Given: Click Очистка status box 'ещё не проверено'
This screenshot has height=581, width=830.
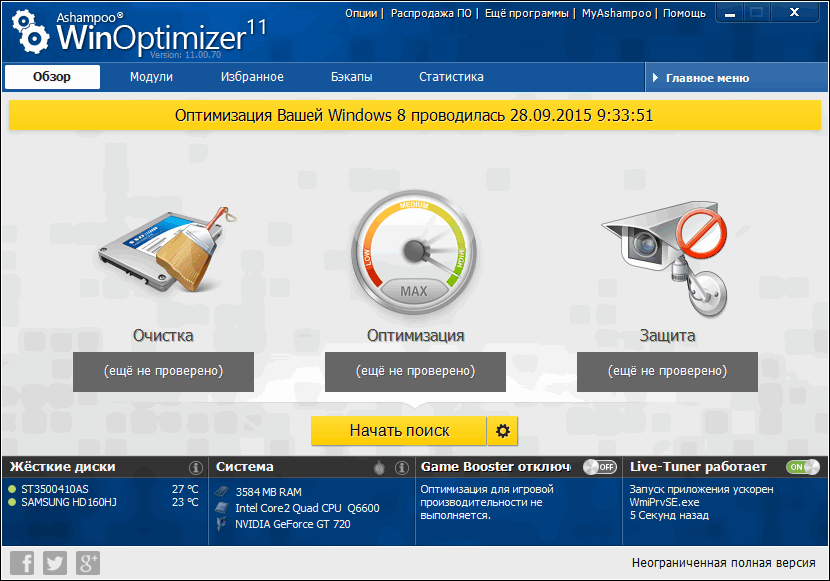Looking at the screenshot, I should click(x=163, y=371).
